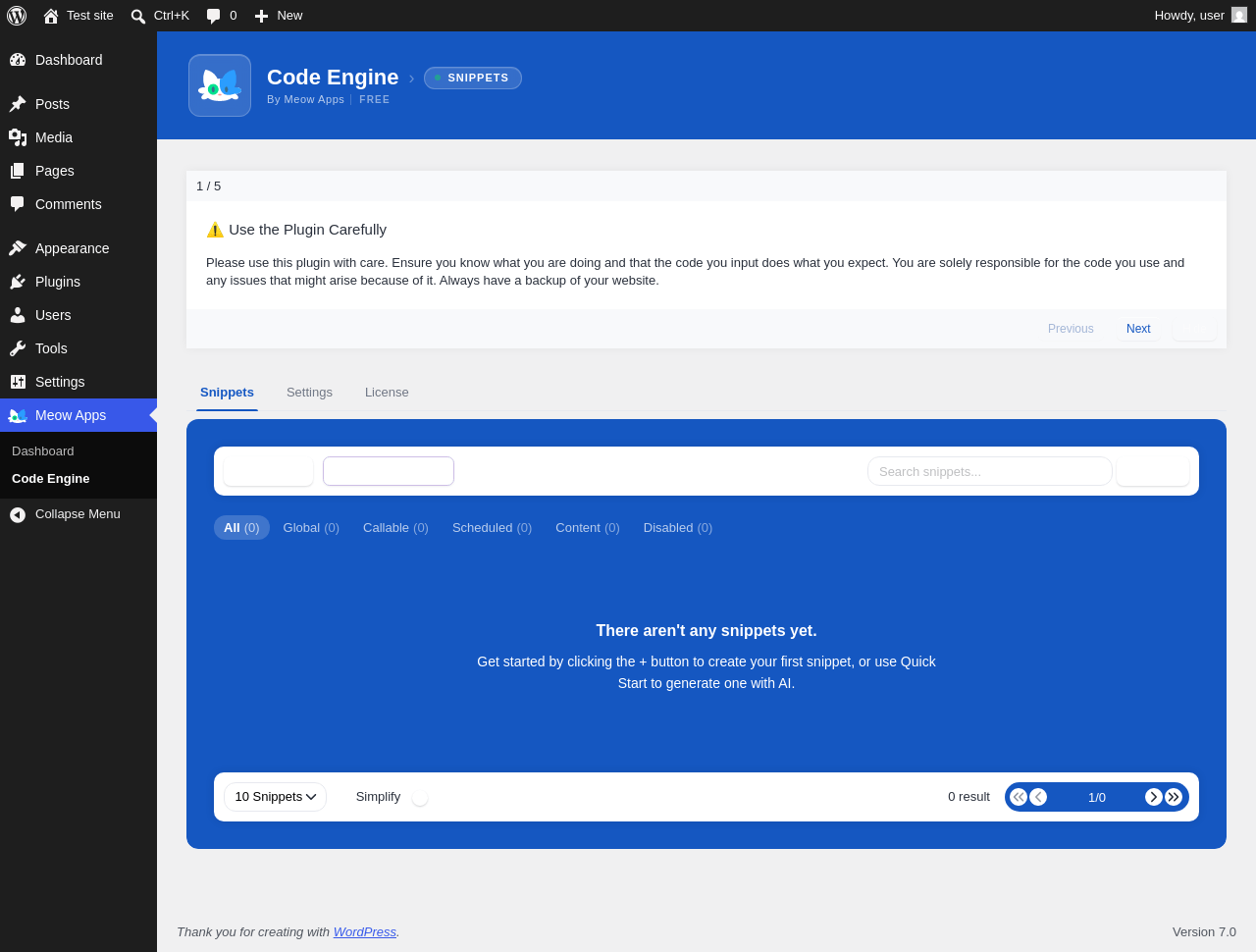Screen dimensions: 1256x952
Task: Open Plugins via its plug icon
Action: (18, 282)
